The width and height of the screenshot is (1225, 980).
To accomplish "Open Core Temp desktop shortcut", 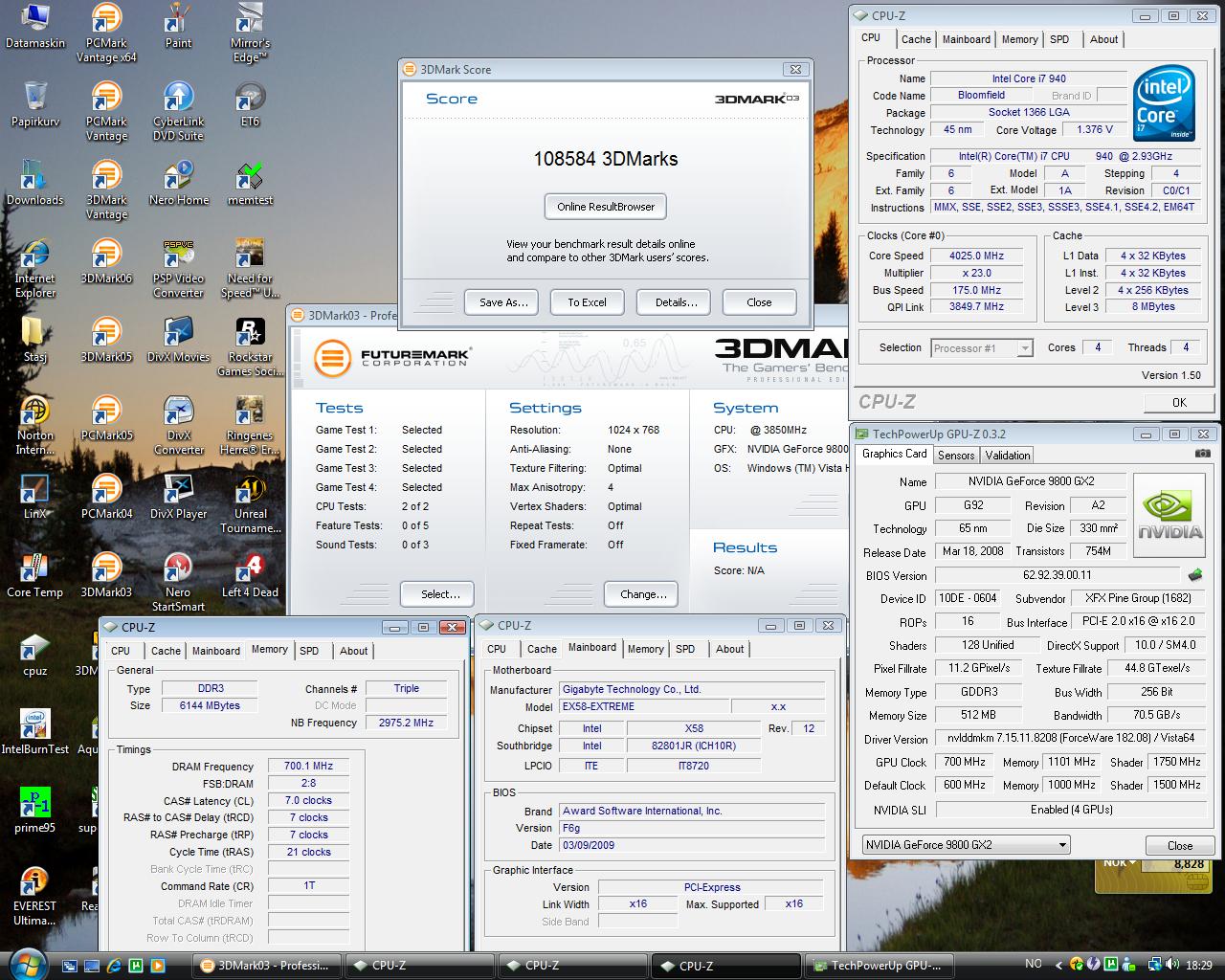I will click(x=35, y=575).
